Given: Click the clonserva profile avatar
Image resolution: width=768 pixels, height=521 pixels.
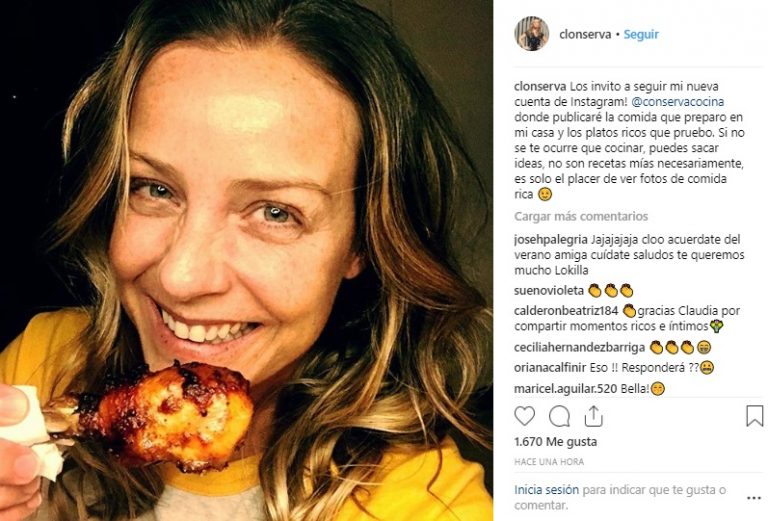Looking at the screenshot, I should (x=531, y=33).
